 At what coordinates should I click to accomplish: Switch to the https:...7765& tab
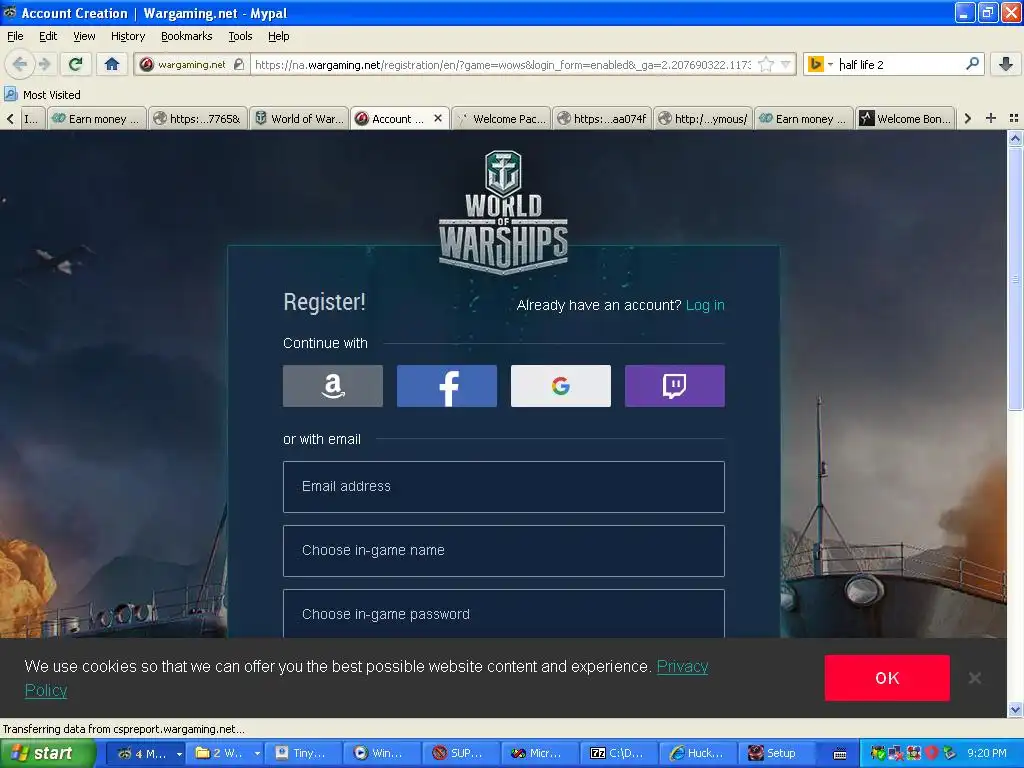pyautogui.click(x=198, y=118)
